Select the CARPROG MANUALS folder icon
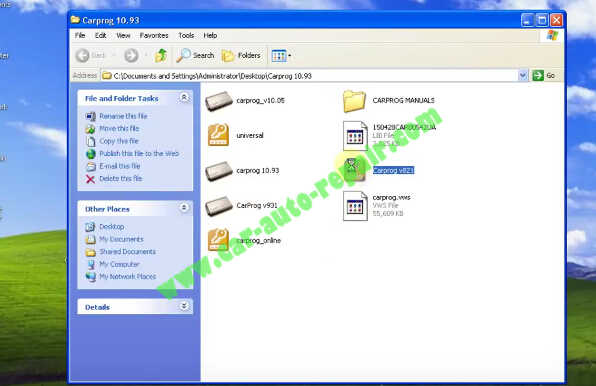The height and width of the screenshot is (386, 596). tap(354, 101)
